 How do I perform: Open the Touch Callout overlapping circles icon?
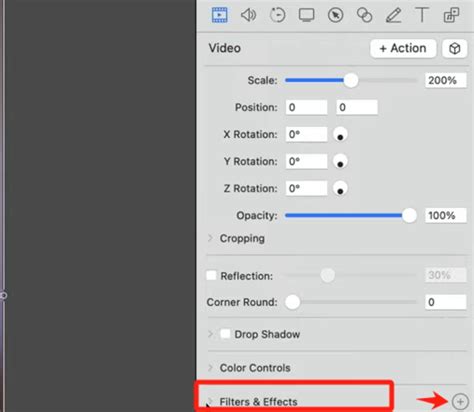(364, 15)
